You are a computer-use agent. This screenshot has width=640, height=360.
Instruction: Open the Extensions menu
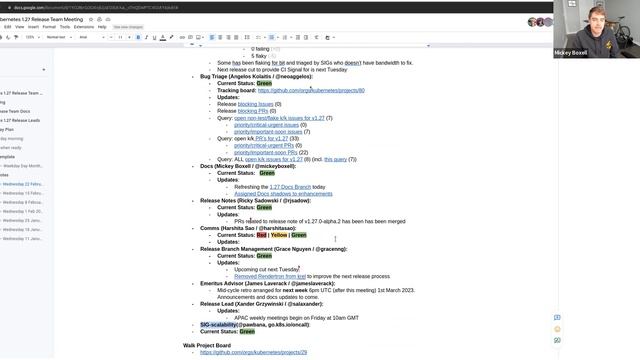coord(84,27)
